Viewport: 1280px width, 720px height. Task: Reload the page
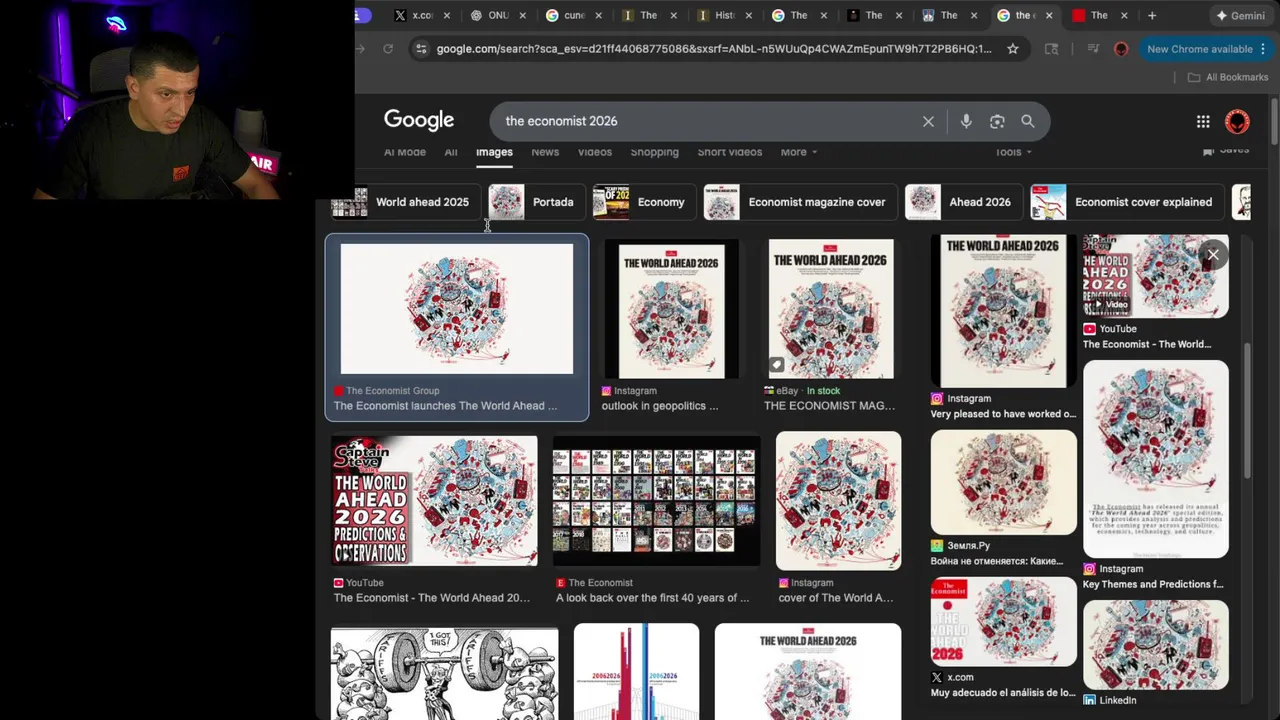pyautogui.click(x=388, y=48)
